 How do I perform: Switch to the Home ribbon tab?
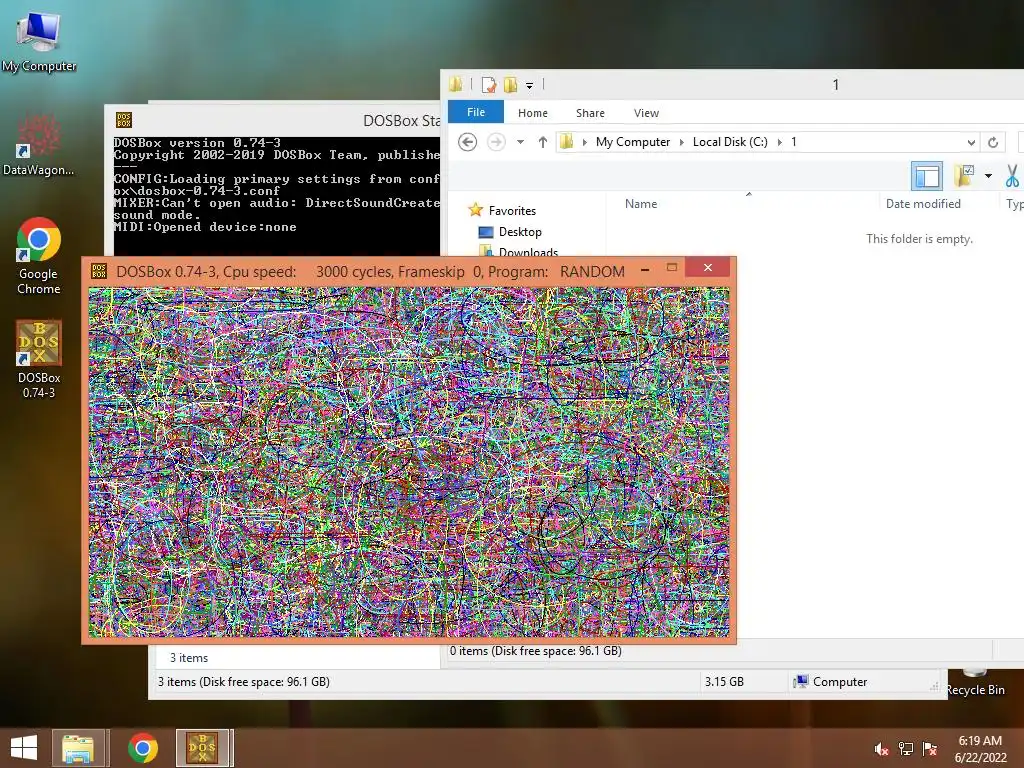pos(533,113)
